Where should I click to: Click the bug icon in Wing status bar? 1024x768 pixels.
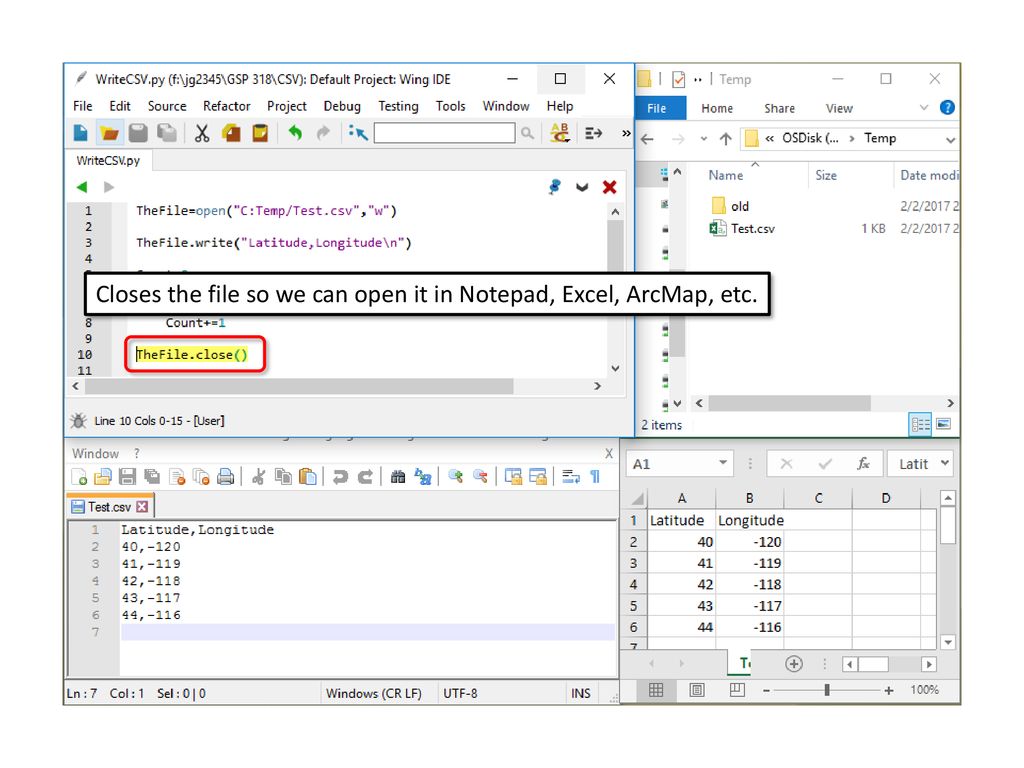click(78, 421)
